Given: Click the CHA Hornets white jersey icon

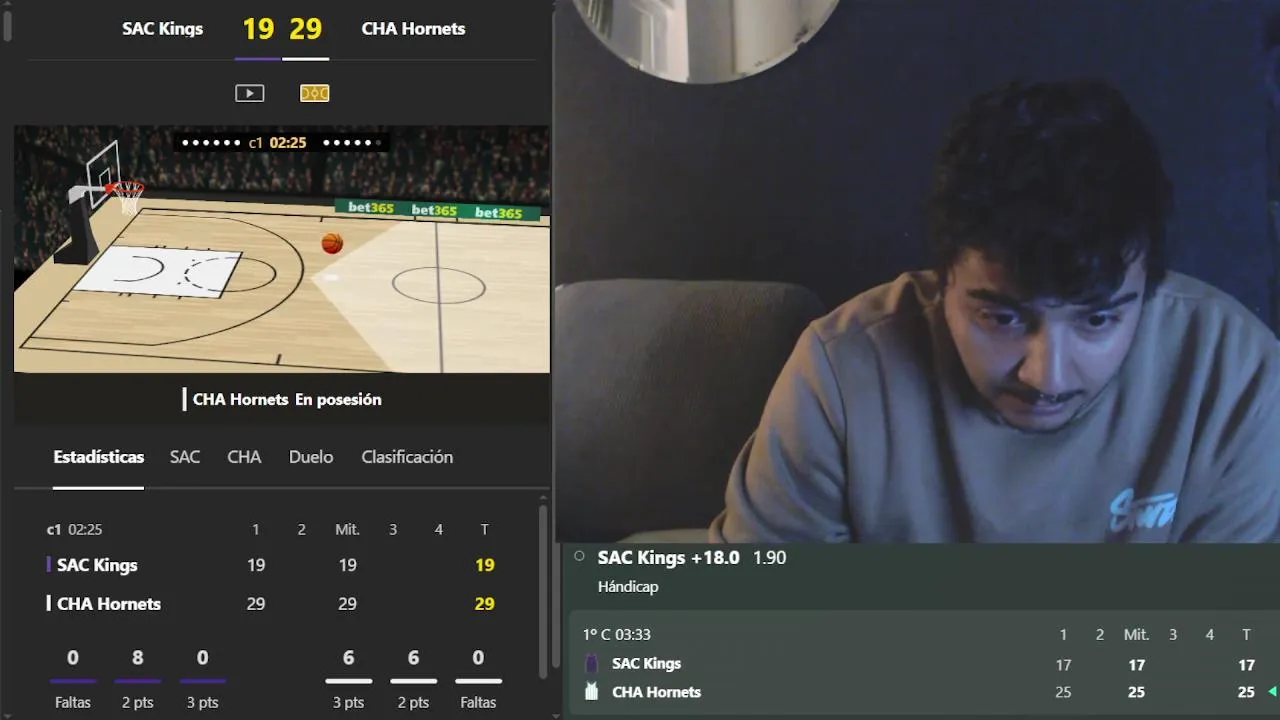Looking at the screenshot, I should tap(591, 692).
